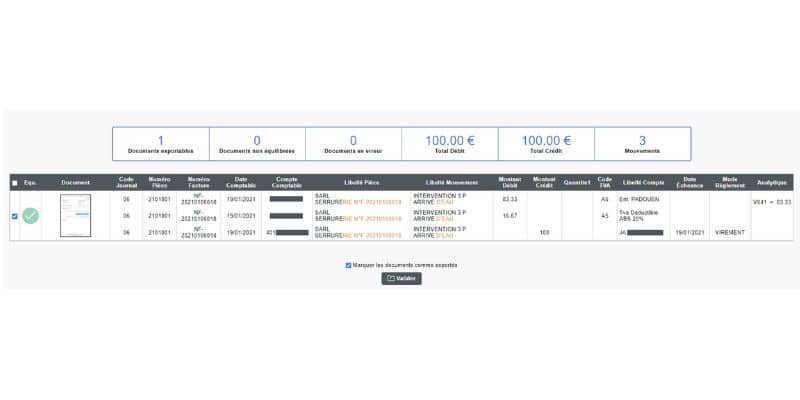Select the Mouvements summary card
Viewport: 800px width, 400px height.
pyautogui.click(x=642, y=144)
